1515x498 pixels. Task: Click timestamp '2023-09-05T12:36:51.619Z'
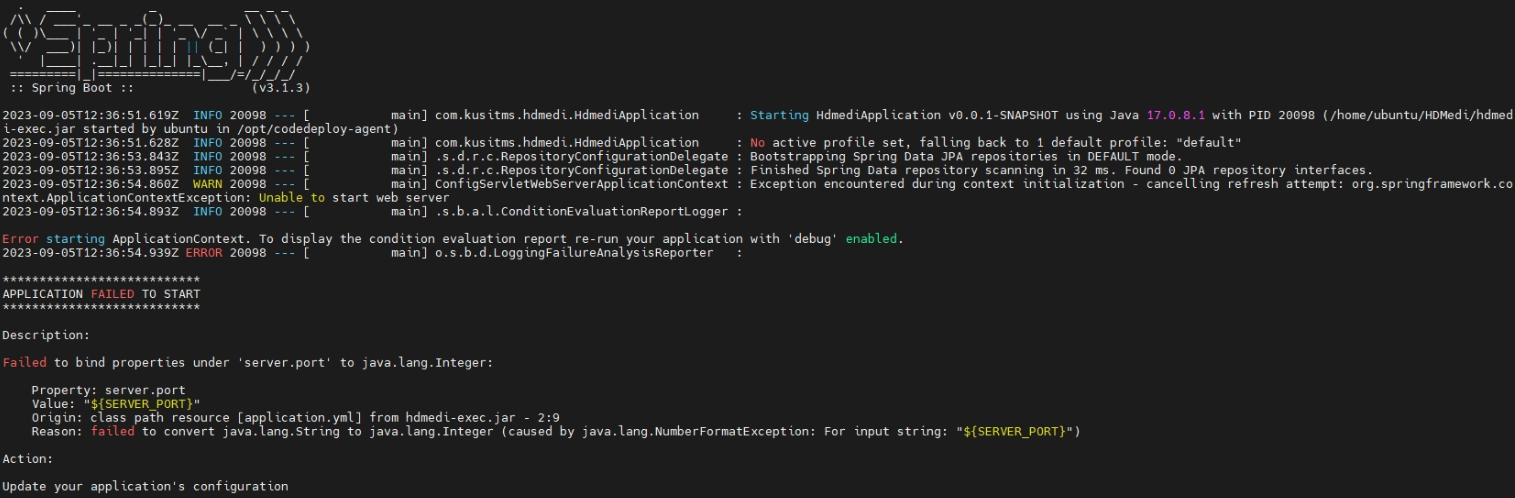91,115
